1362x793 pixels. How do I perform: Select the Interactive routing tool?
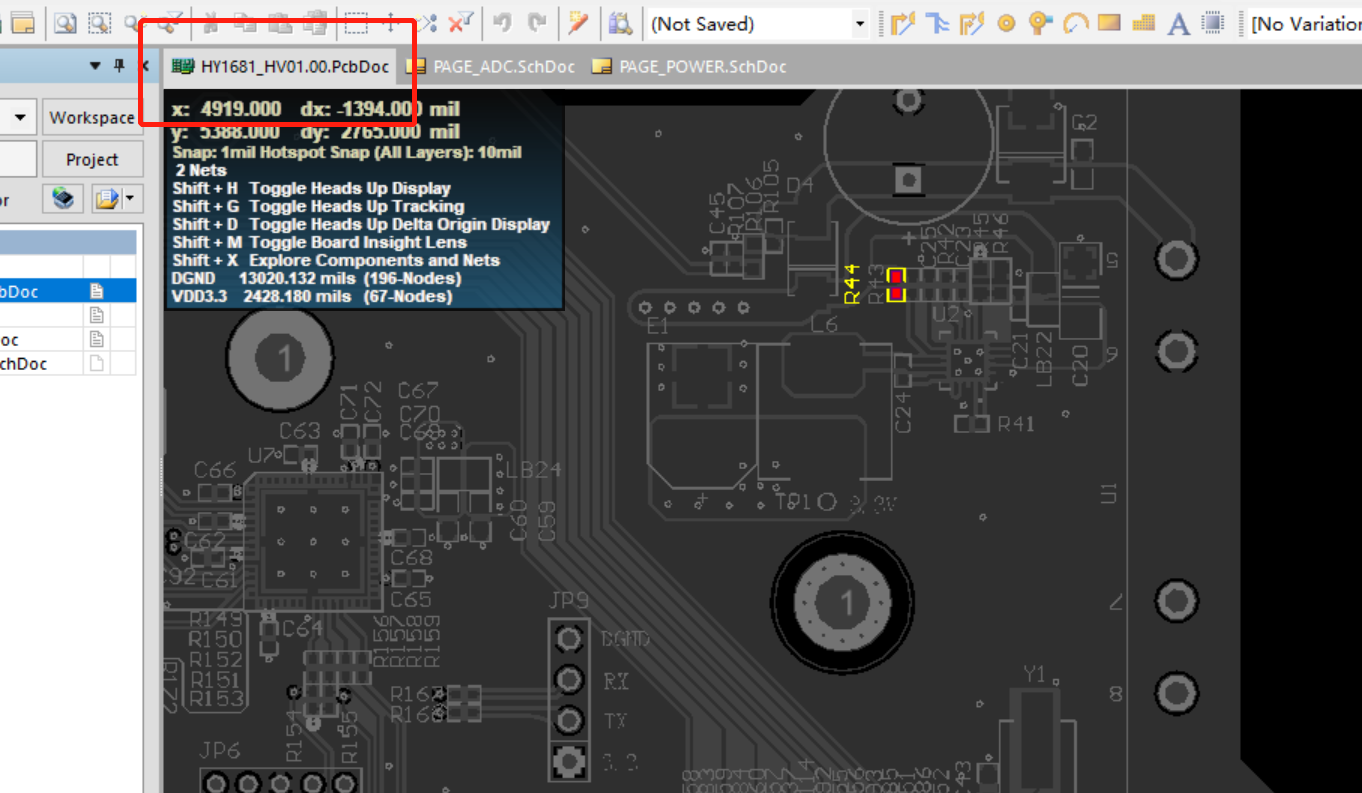903,22
